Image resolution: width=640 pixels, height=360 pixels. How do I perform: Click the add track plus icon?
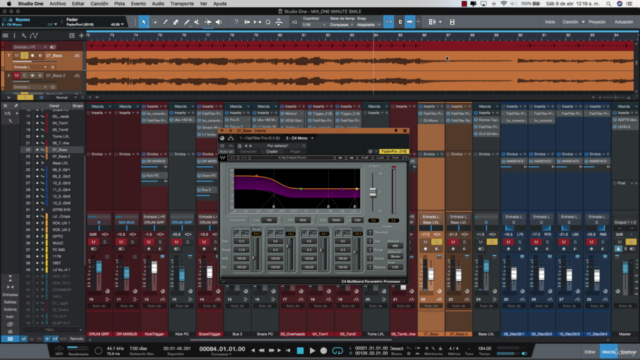81,36
